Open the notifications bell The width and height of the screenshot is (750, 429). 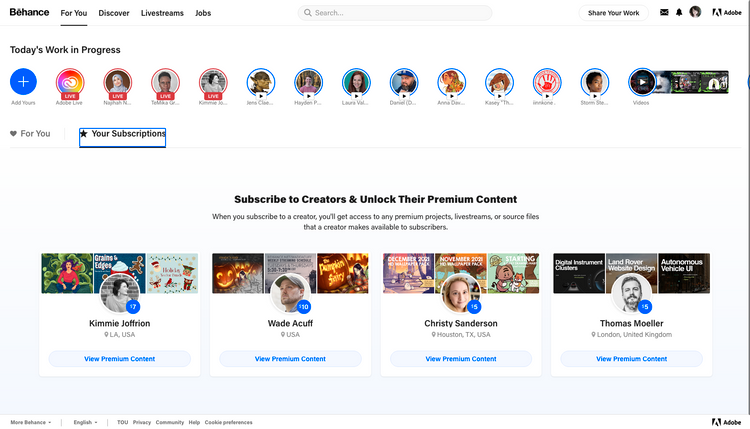tap(679, 12)
